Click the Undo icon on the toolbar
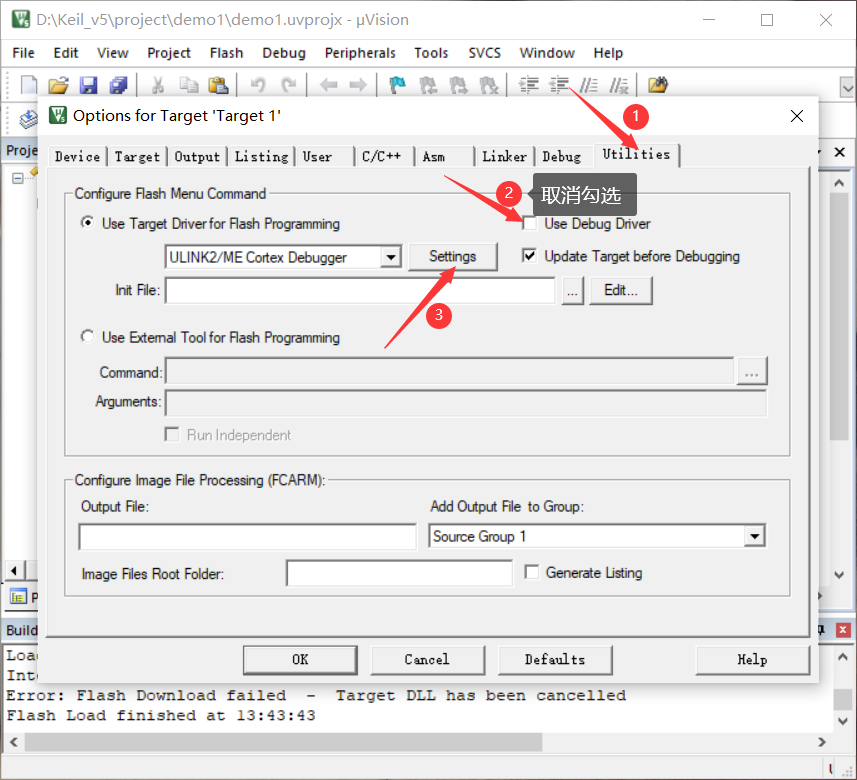Image resolution: width=857 pixels, height=780 pixels. [258, 85]
